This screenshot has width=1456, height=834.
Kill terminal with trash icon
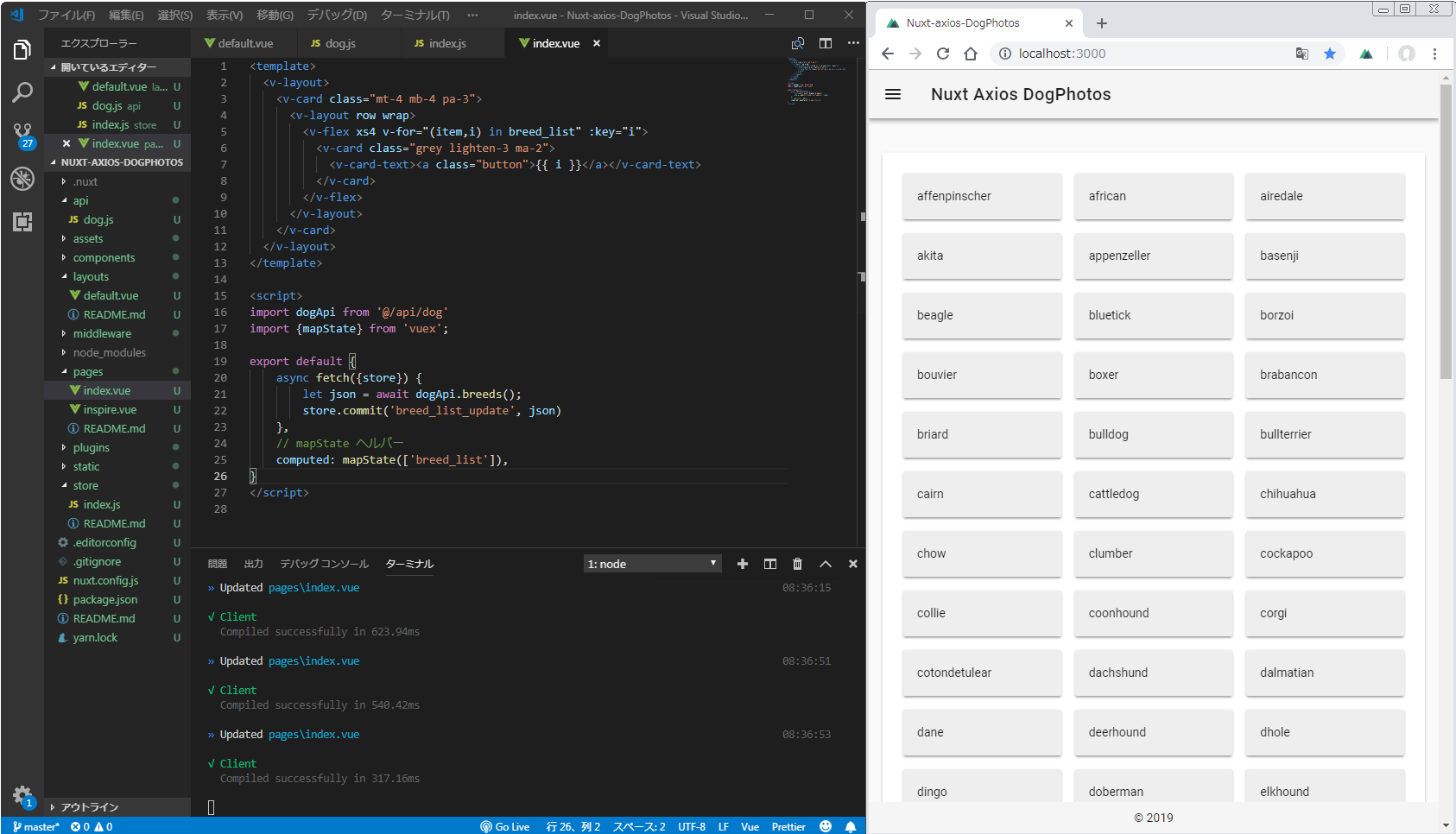click(x=797, y=564)
